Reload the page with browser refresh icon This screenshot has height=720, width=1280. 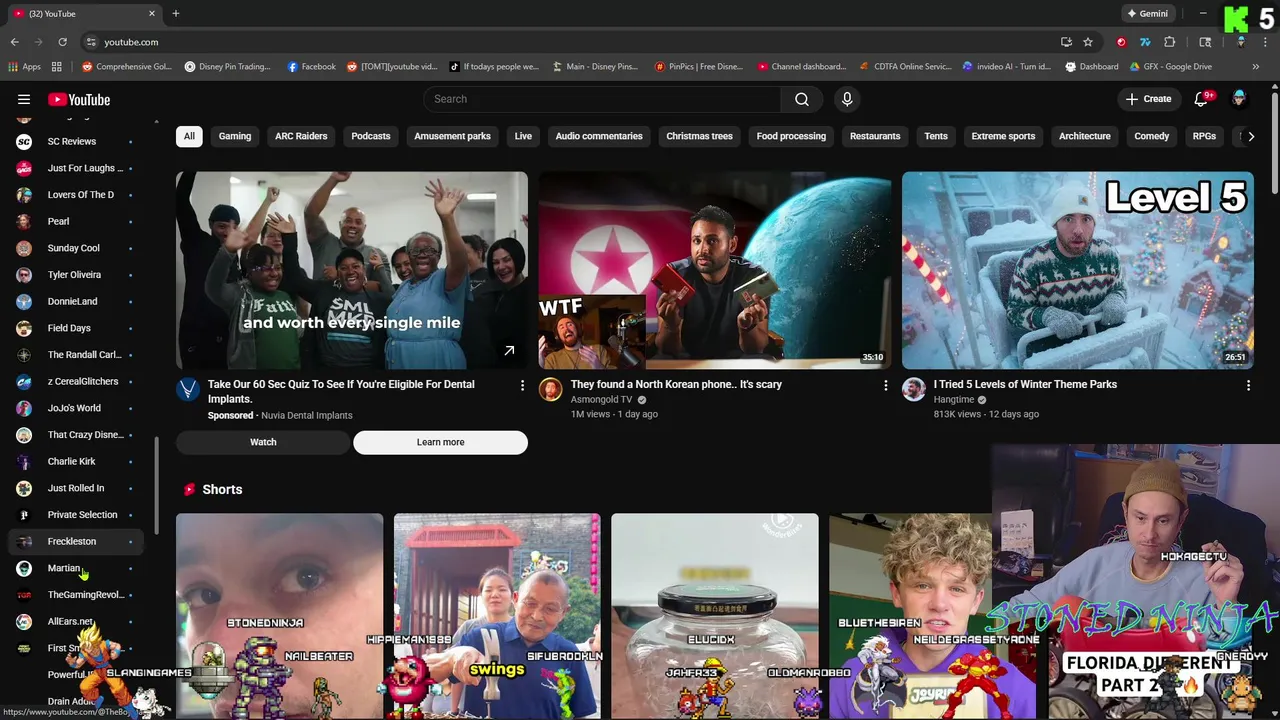[x=62, y=42]
